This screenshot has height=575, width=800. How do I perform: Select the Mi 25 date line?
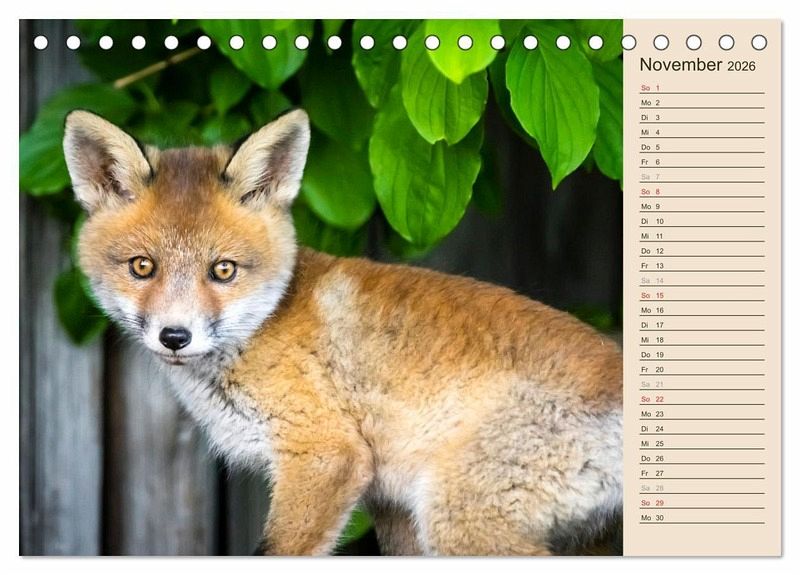701,444
